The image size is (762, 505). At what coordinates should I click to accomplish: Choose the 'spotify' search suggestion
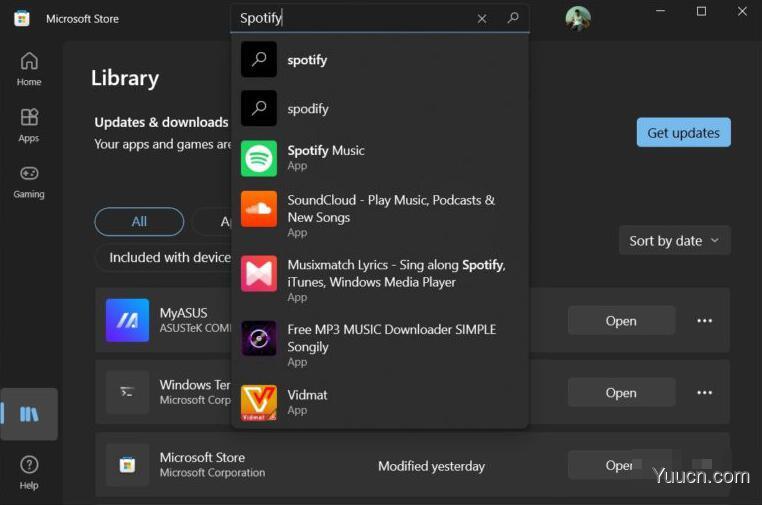(x=380, y=60)
